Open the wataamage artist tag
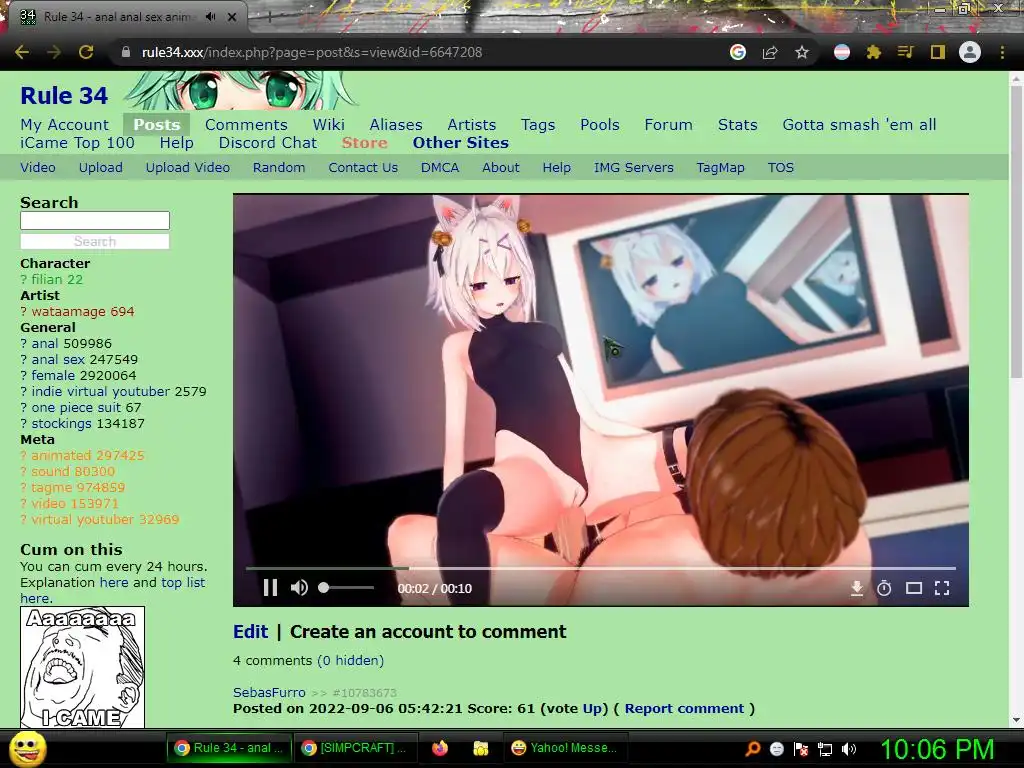Image resolution: width=1024 pixels, height=768 pixels. (69, 312)
